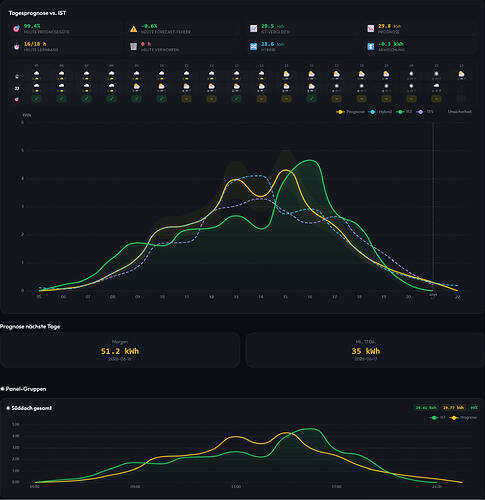Click the Süddach gesamt group title

click(x=31, y=408)
